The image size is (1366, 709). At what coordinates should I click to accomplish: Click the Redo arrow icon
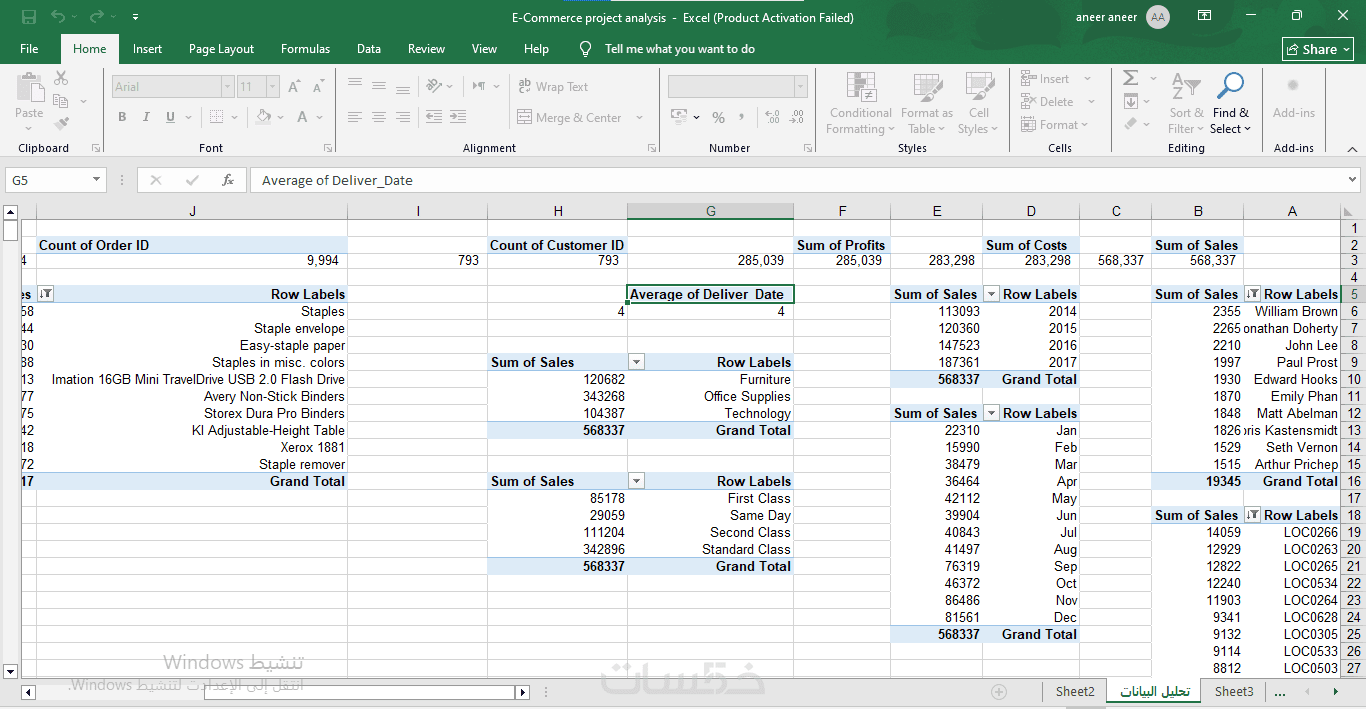[x=96, y=17]
